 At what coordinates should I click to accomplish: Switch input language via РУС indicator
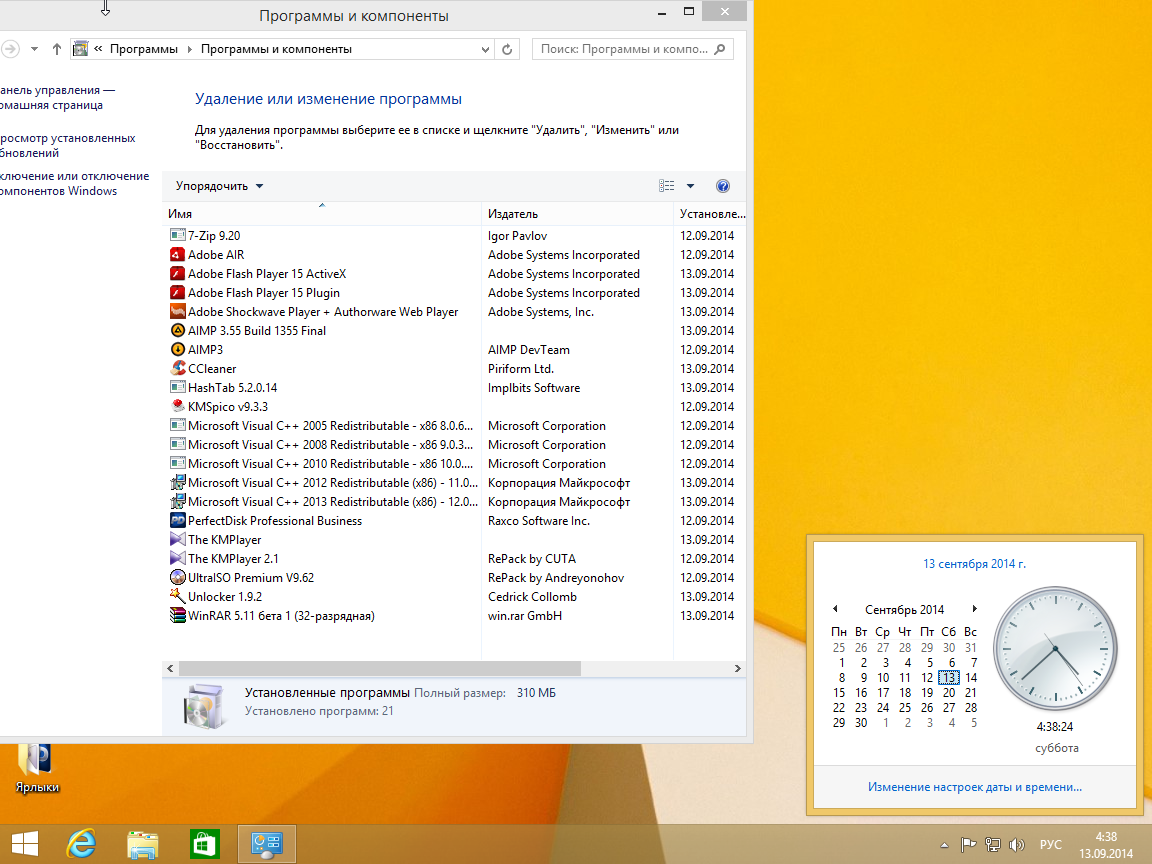(1051, 845)
